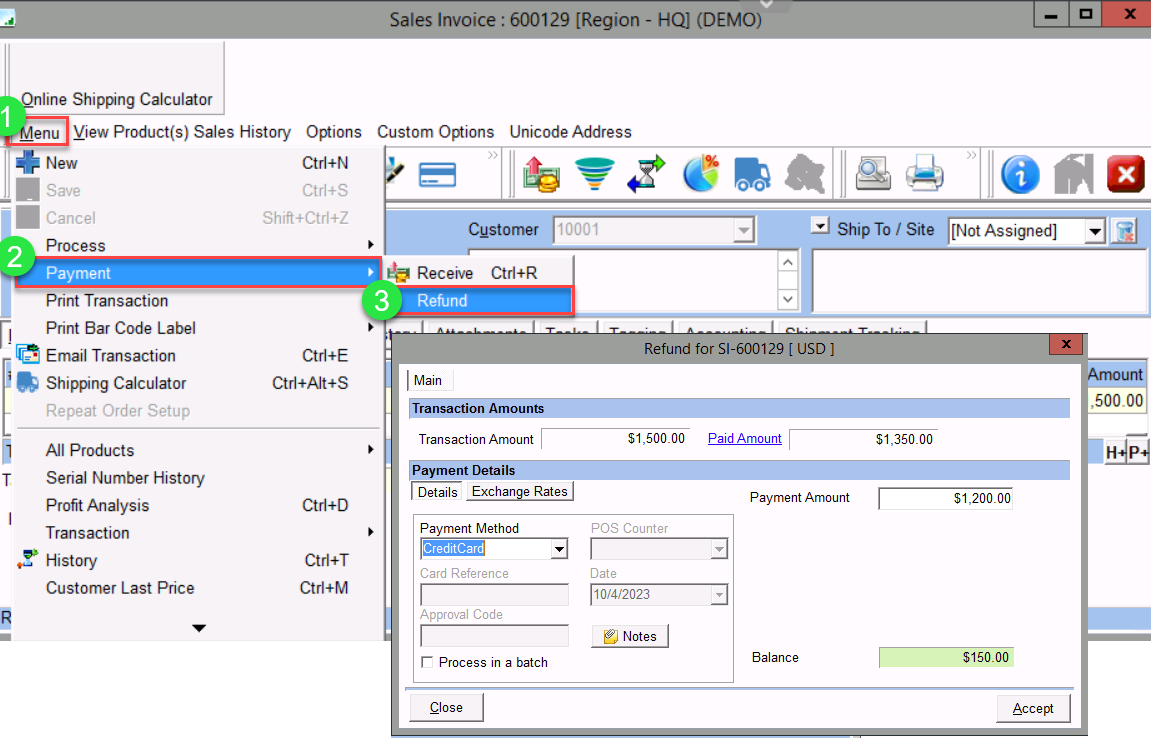The width and height of the screenshot is (1151, 738).
Task: Click the printer toolbar icon
Action: point(924,175)
